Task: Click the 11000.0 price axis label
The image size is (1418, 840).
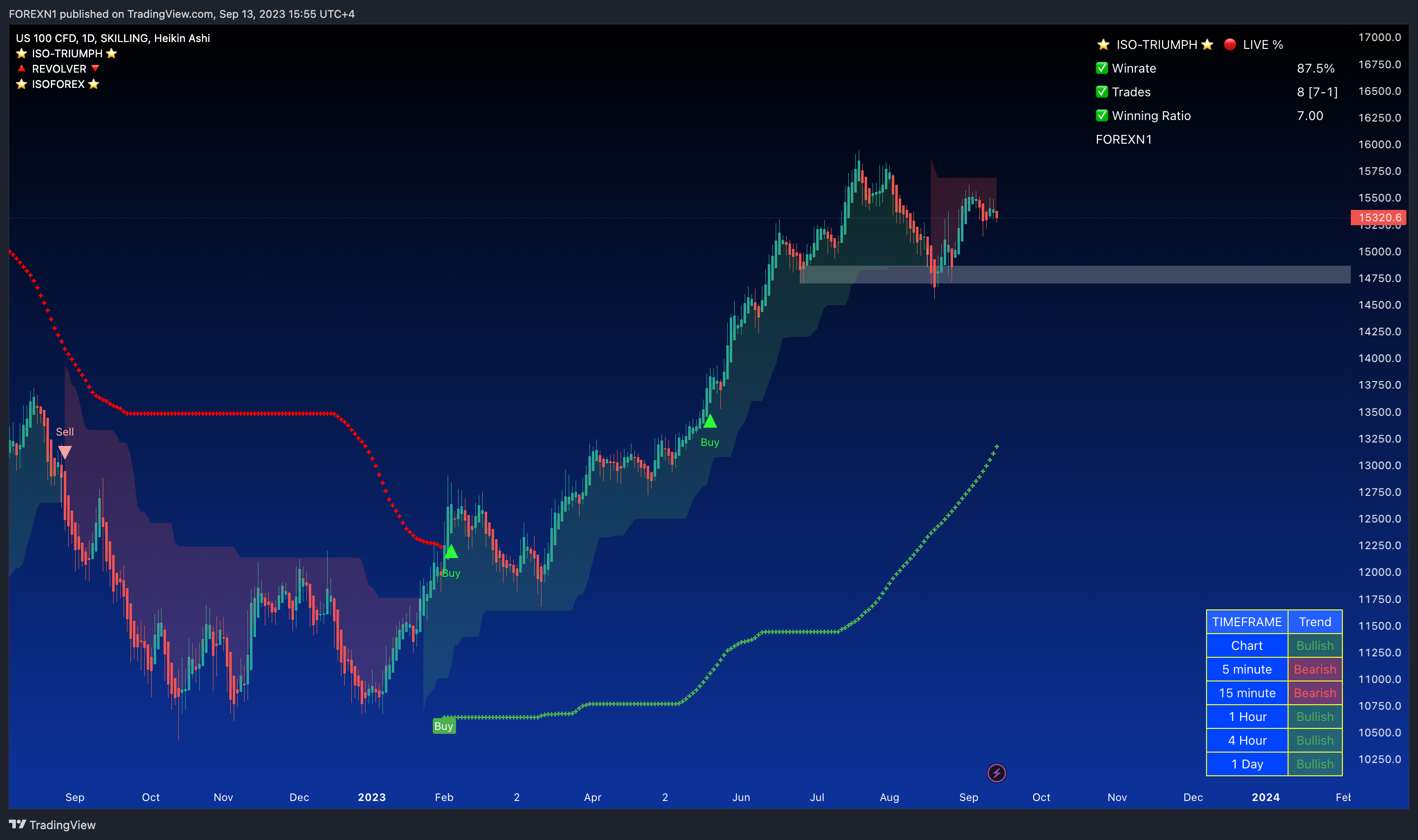Action: pyautogui.click(x=1379, y=679)
